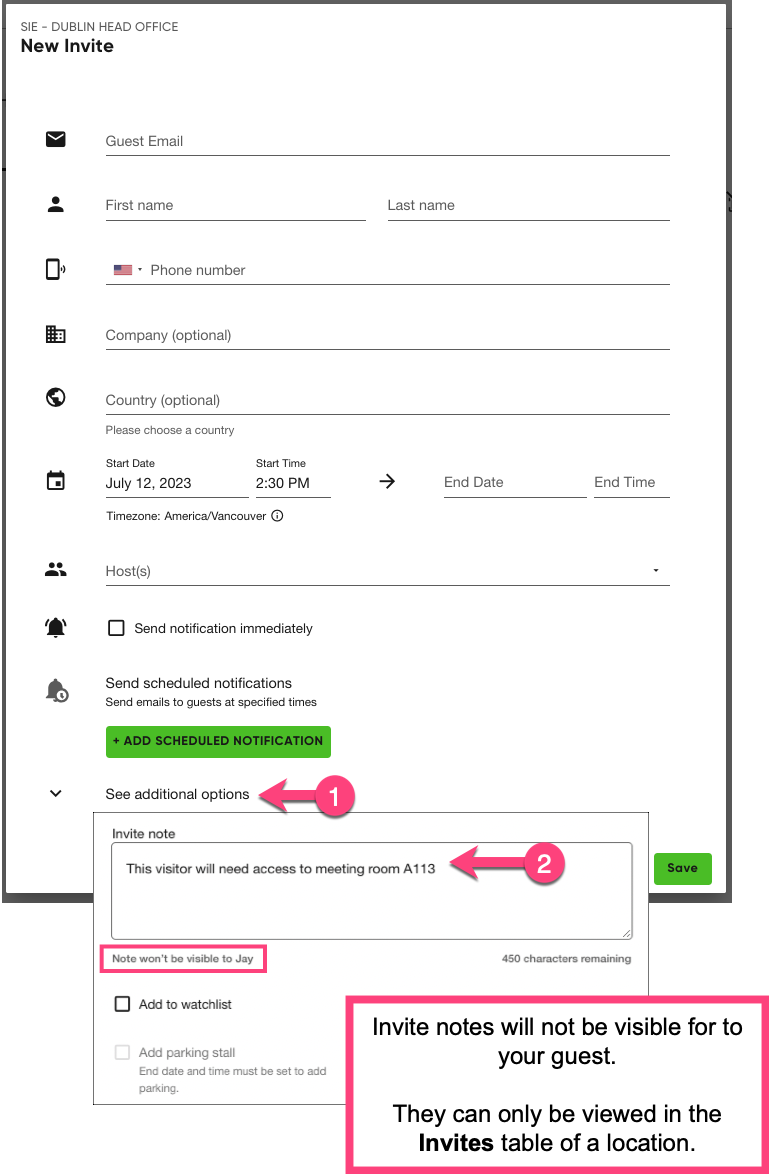Collapse See additional options chevron

coord(56,794)
